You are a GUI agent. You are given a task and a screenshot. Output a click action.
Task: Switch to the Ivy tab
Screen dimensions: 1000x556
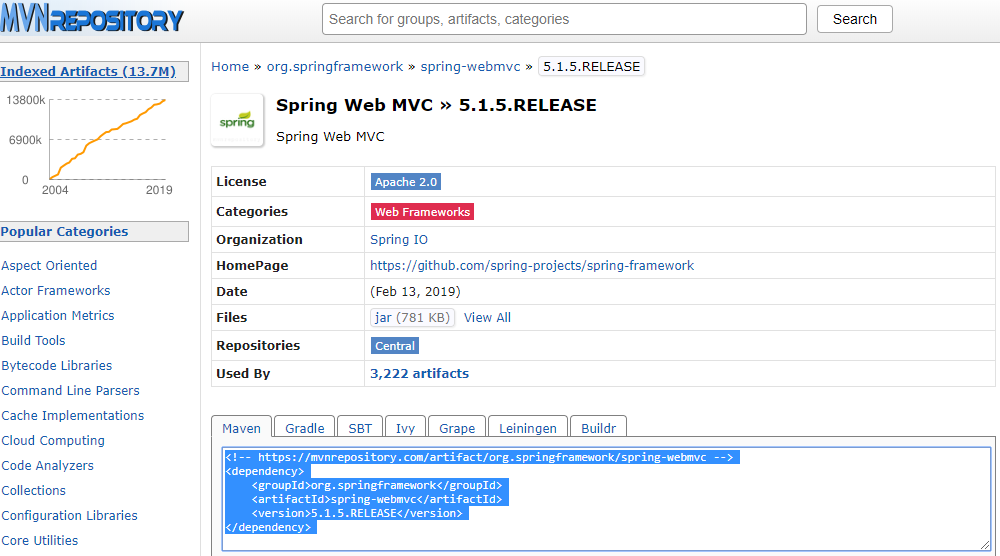click(405, 428)
